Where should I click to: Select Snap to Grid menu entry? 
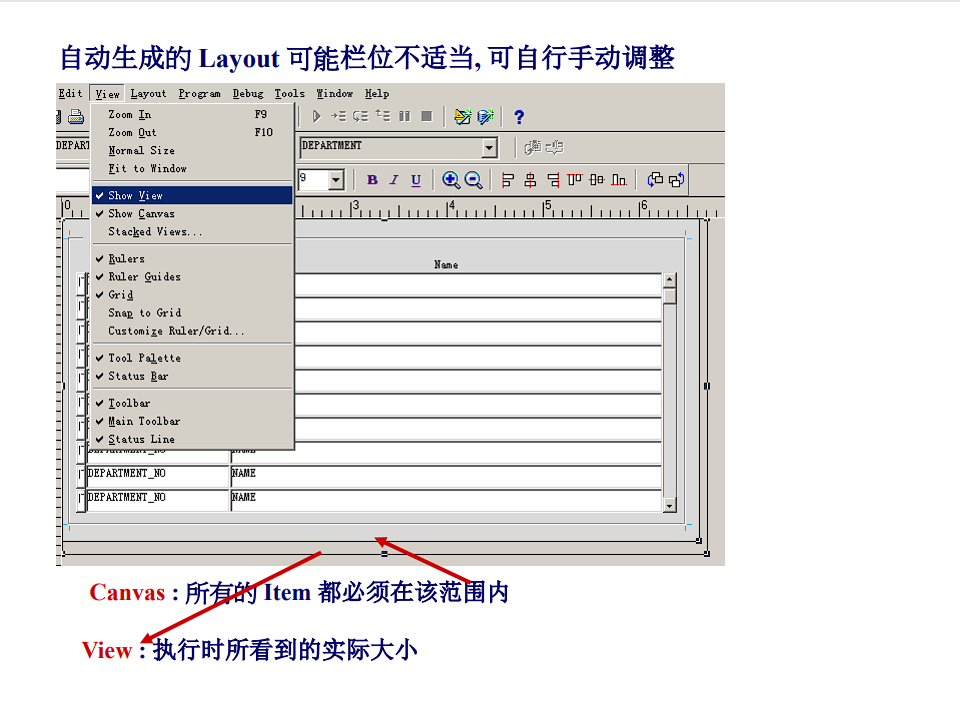click(x=192, y=313)
